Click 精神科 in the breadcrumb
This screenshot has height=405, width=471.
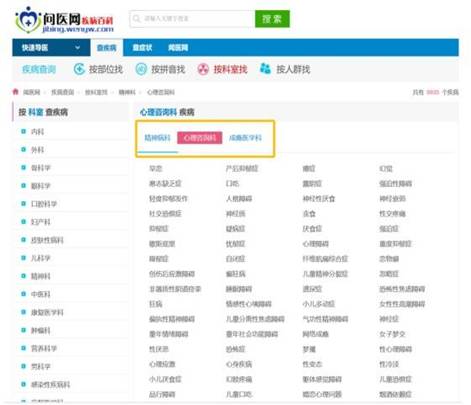127,92
